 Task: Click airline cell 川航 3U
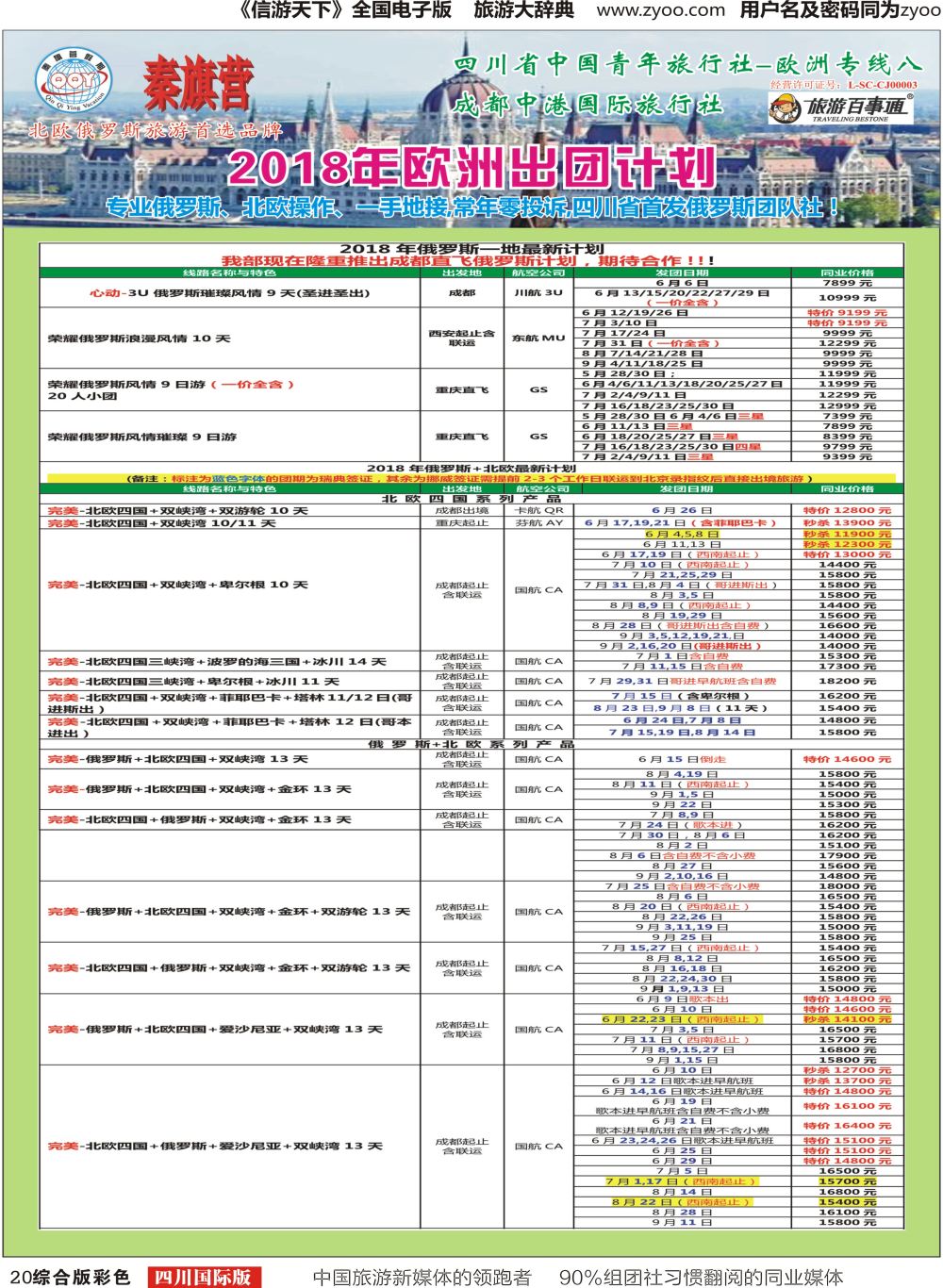coord(538,292)
